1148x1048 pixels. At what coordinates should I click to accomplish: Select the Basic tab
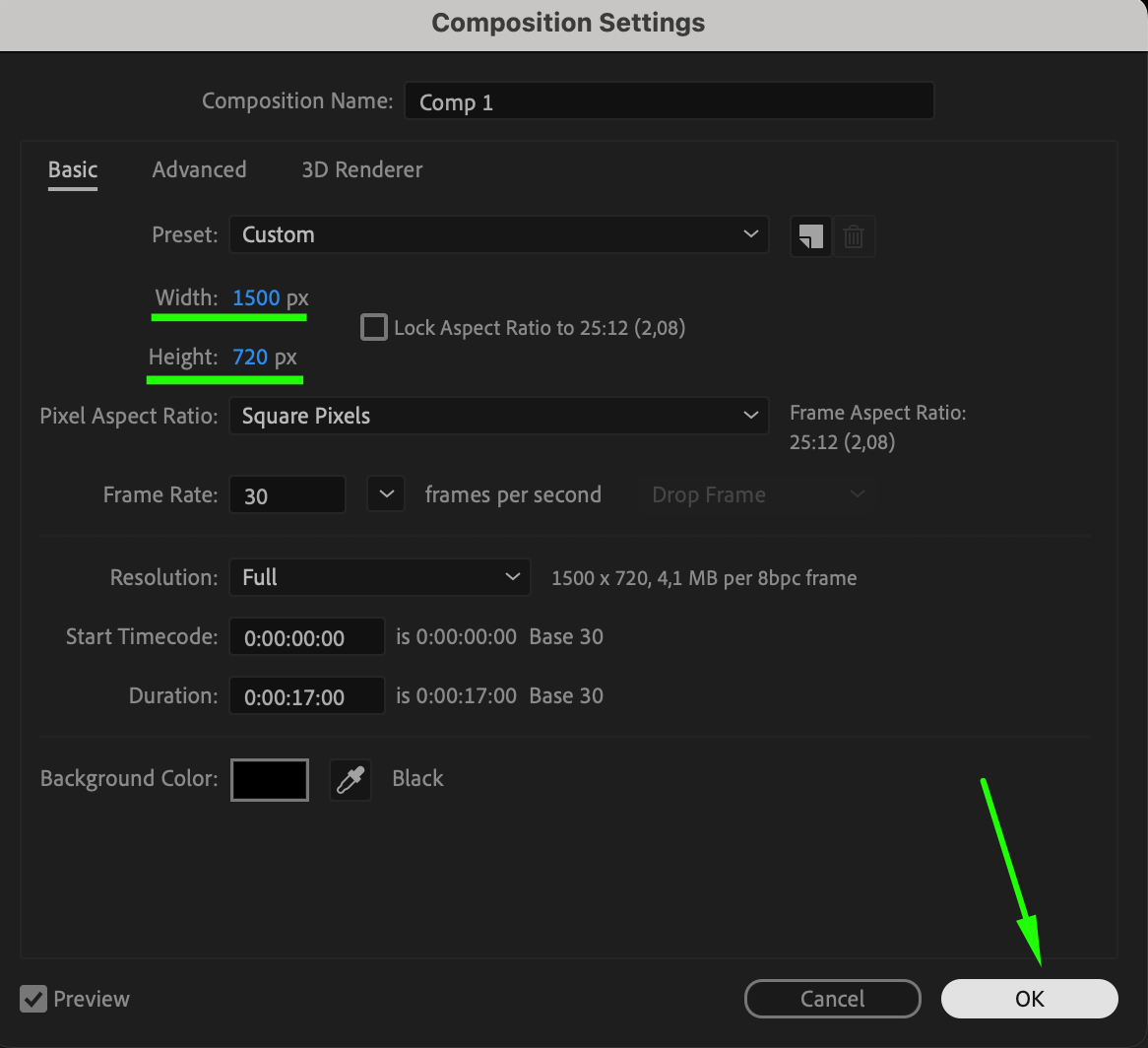pyautogui.click(x=73, y=169)
